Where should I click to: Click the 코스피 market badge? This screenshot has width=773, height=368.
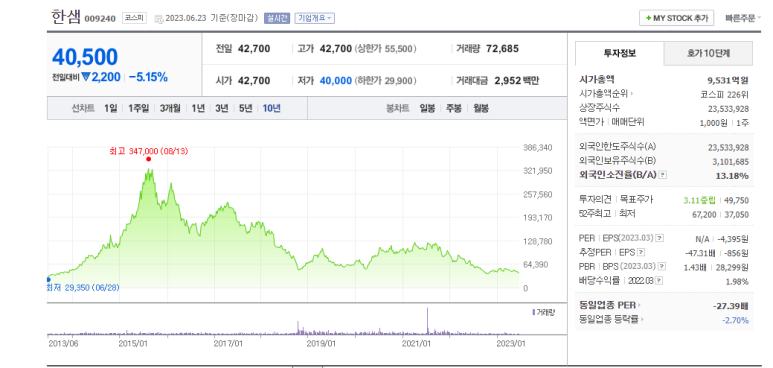(134, 18)
